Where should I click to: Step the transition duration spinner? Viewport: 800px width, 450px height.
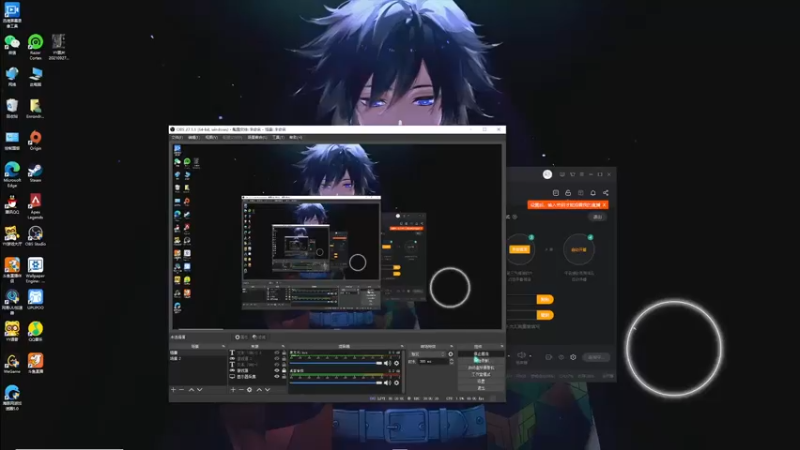pos(452,362)
